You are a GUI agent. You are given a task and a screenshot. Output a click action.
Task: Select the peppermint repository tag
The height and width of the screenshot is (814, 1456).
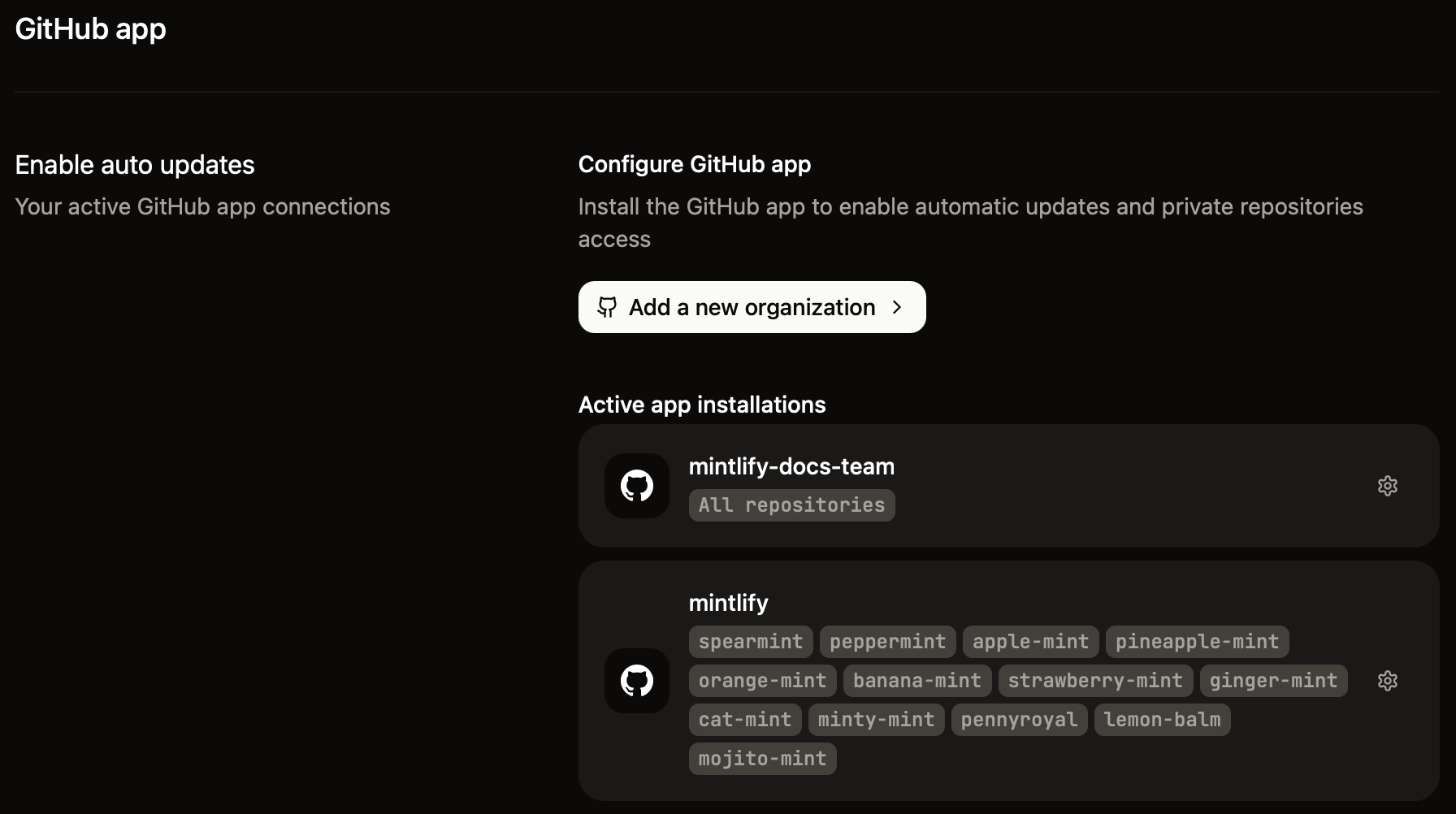click(x=886, y=641)
